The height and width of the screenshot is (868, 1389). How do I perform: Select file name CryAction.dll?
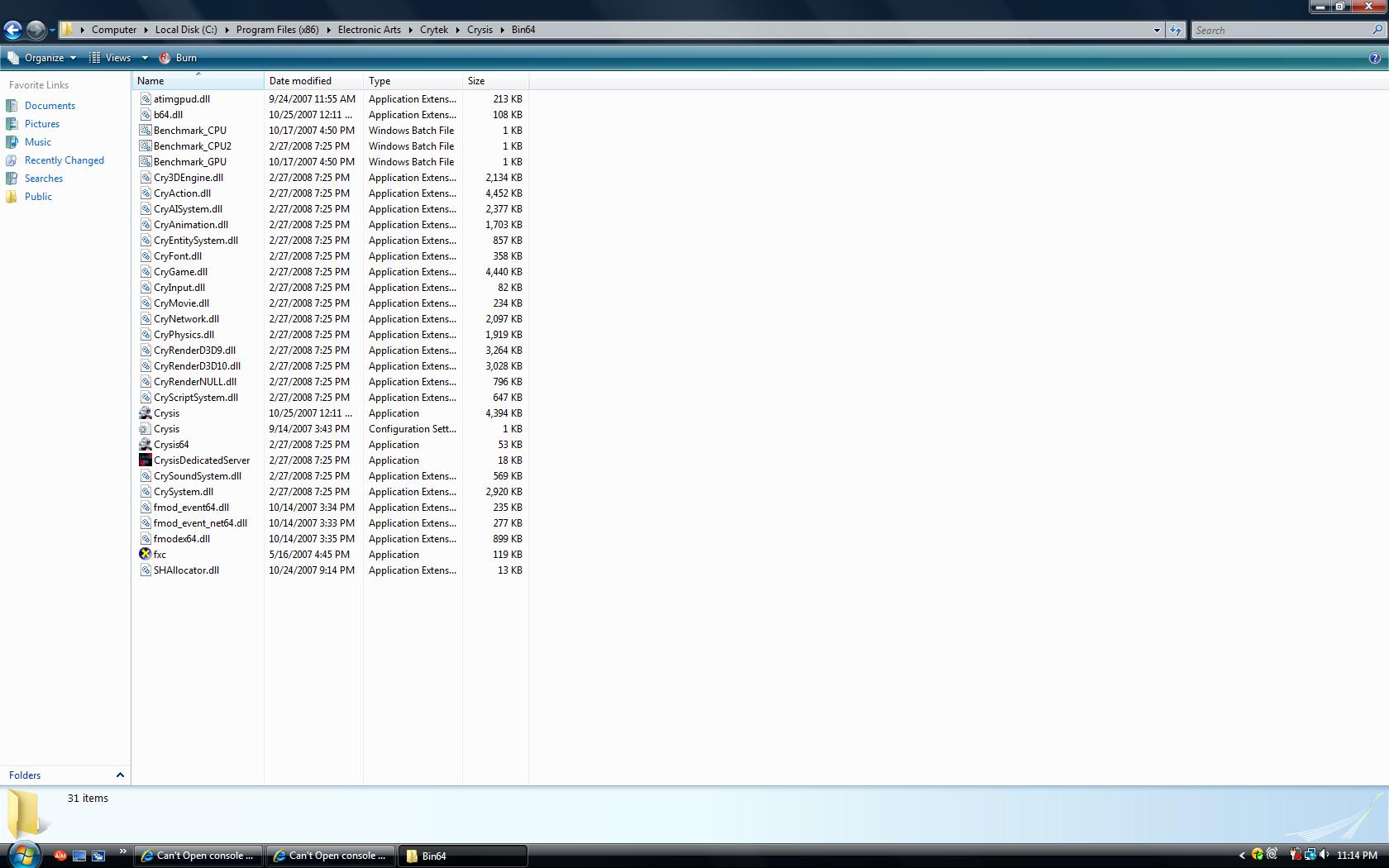[182, 193]
